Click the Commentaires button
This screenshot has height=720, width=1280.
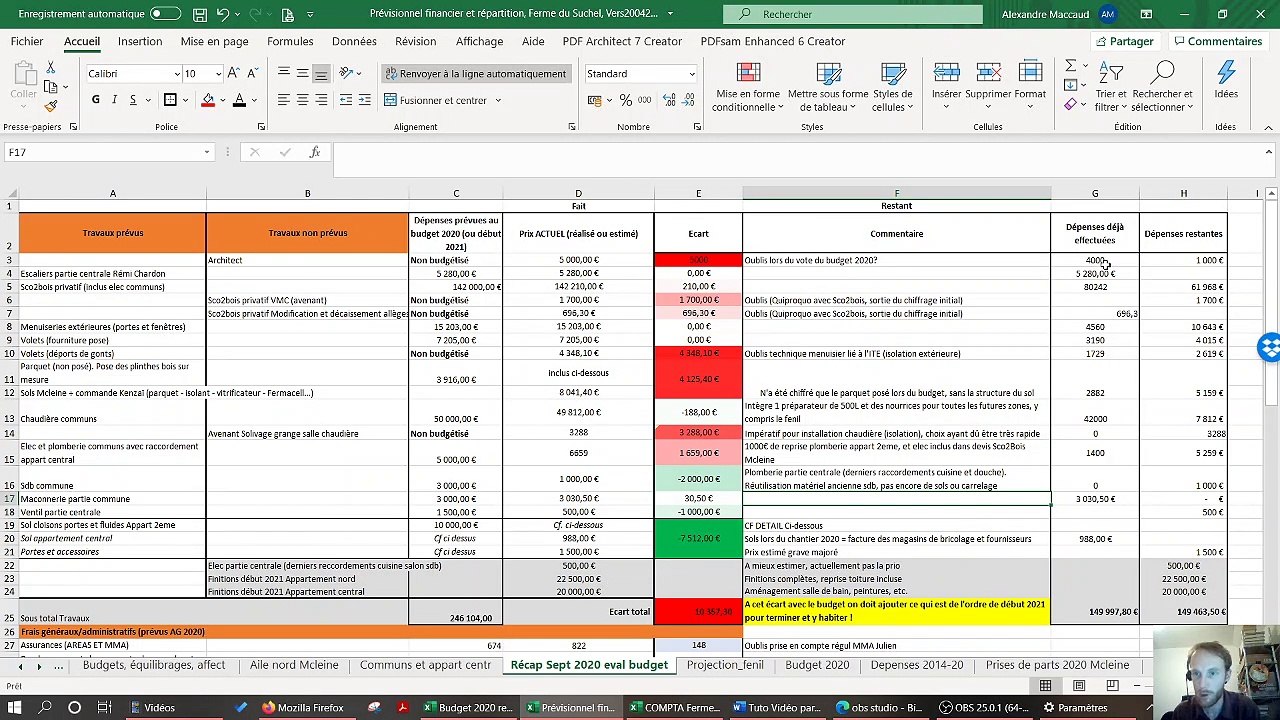[1217, 41]
